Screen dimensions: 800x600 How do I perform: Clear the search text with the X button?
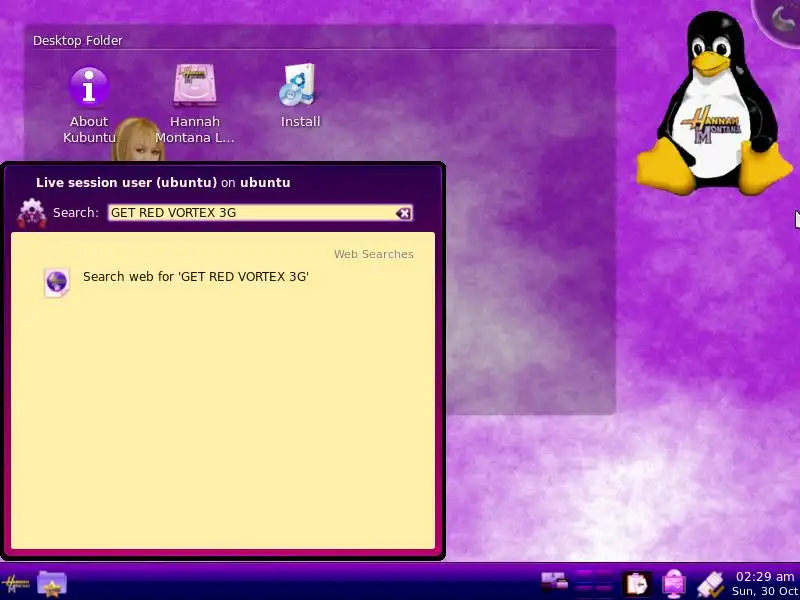(x=404, y=213)
